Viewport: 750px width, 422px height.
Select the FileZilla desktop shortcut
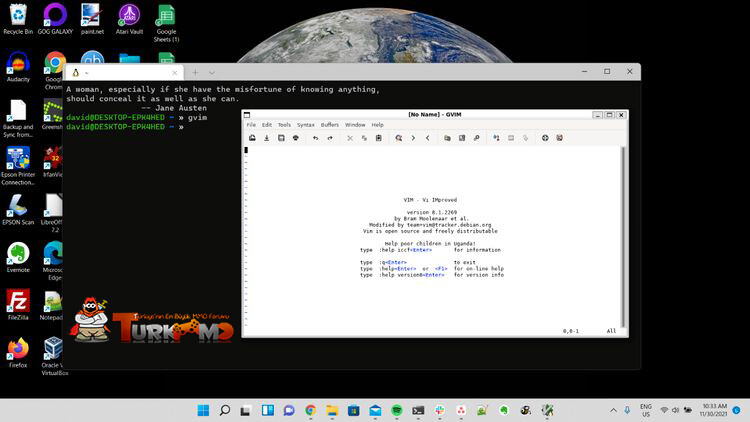pyautogui.click(x=18, y=305)
